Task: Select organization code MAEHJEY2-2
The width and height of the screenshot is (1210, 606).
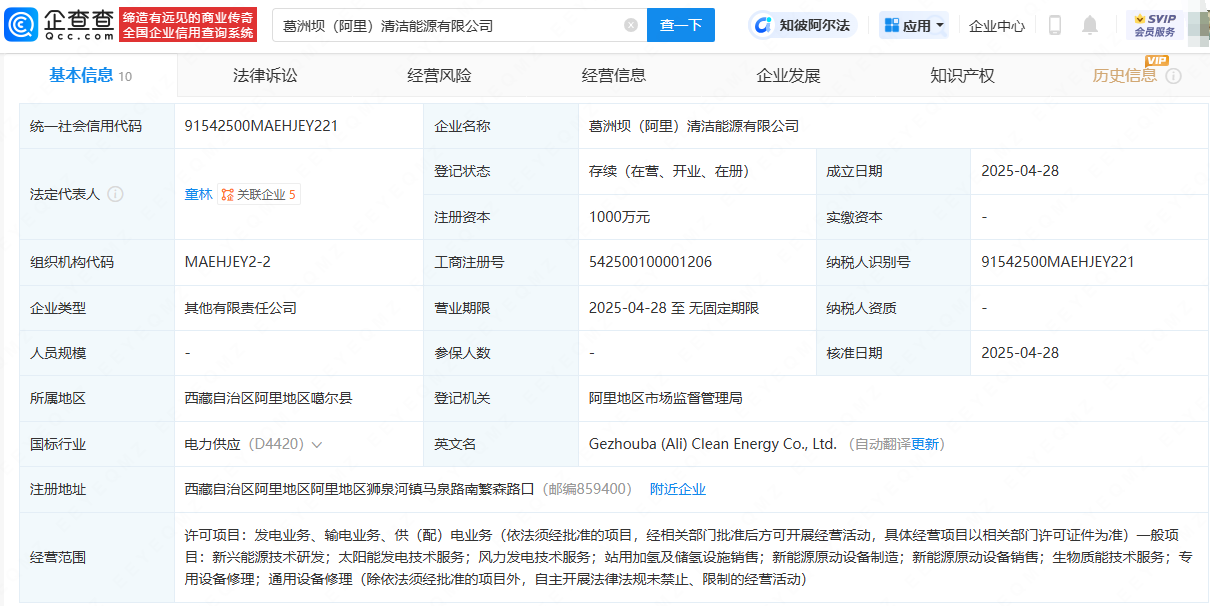Action: (228, 262)
